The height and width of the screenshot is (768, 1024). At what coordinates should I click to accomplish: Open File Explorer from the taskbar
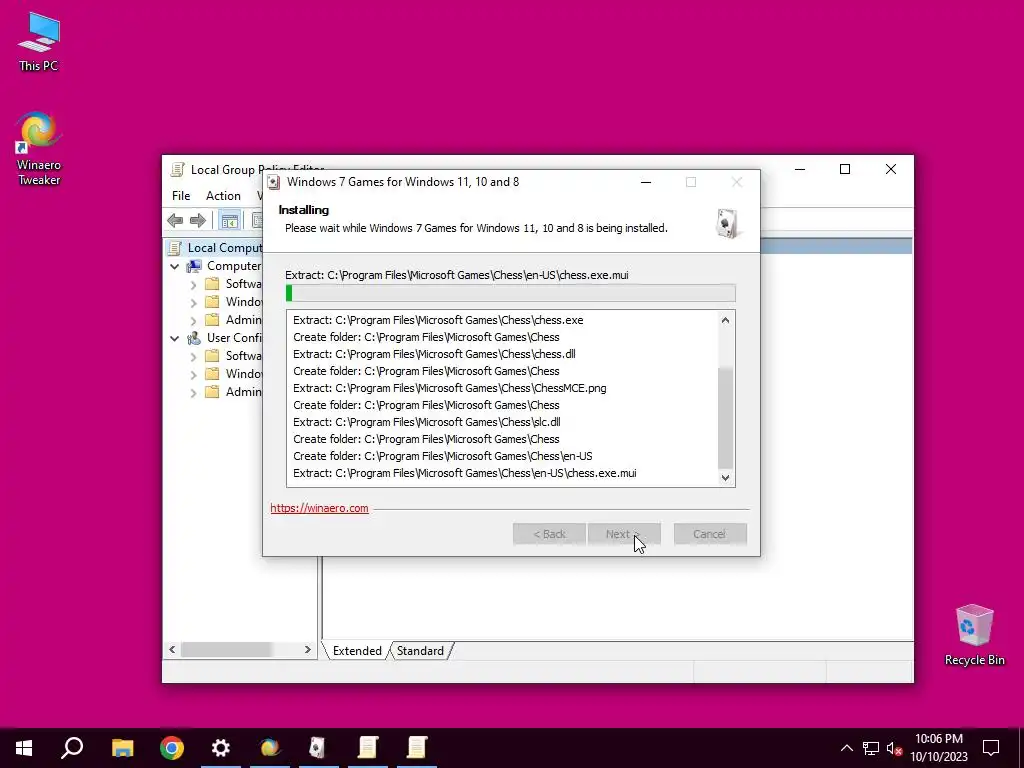122,748
